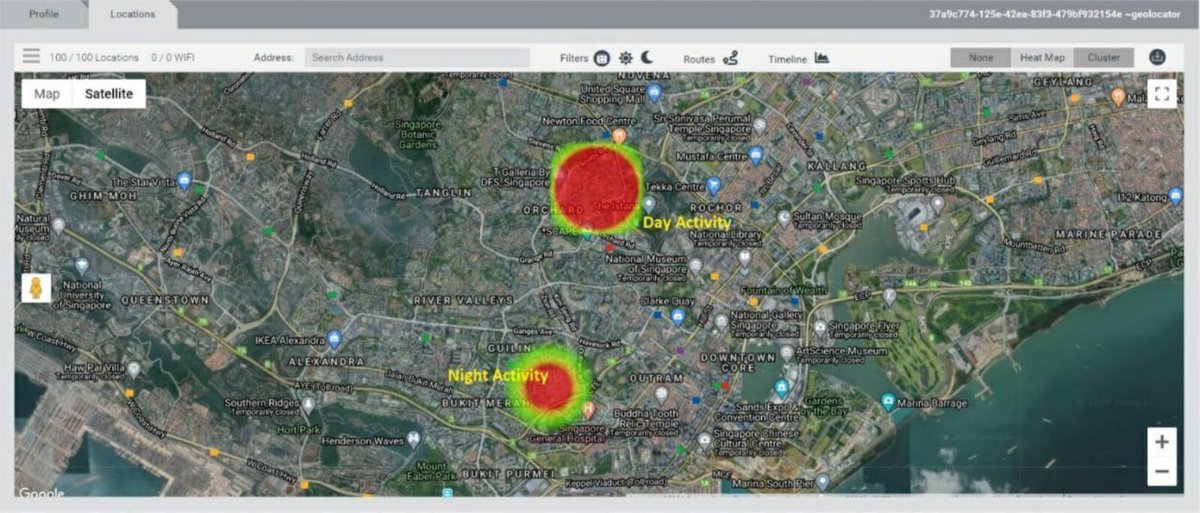The image size is (1200, 513).
Task: Click the Mustafa Centre map pin
Action: (756, 155)
